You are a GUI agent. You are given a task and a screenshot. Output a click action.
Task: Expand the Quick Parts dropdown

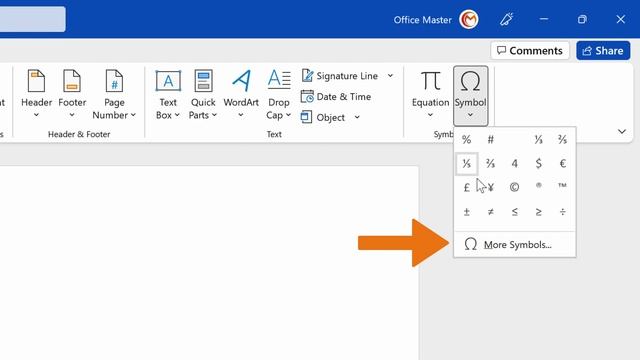point(214,116)
